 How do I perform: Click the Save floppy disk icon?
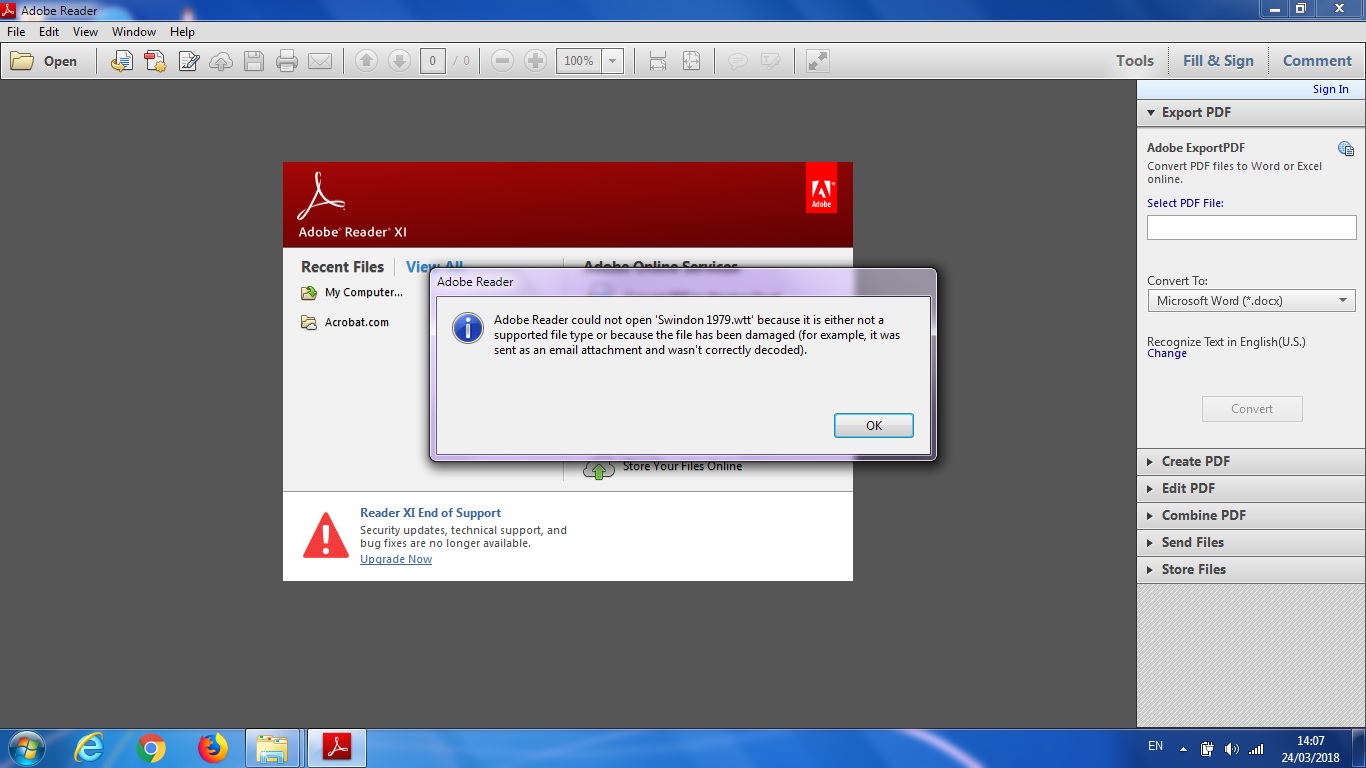pyautogui.click(x=254, y=61)
